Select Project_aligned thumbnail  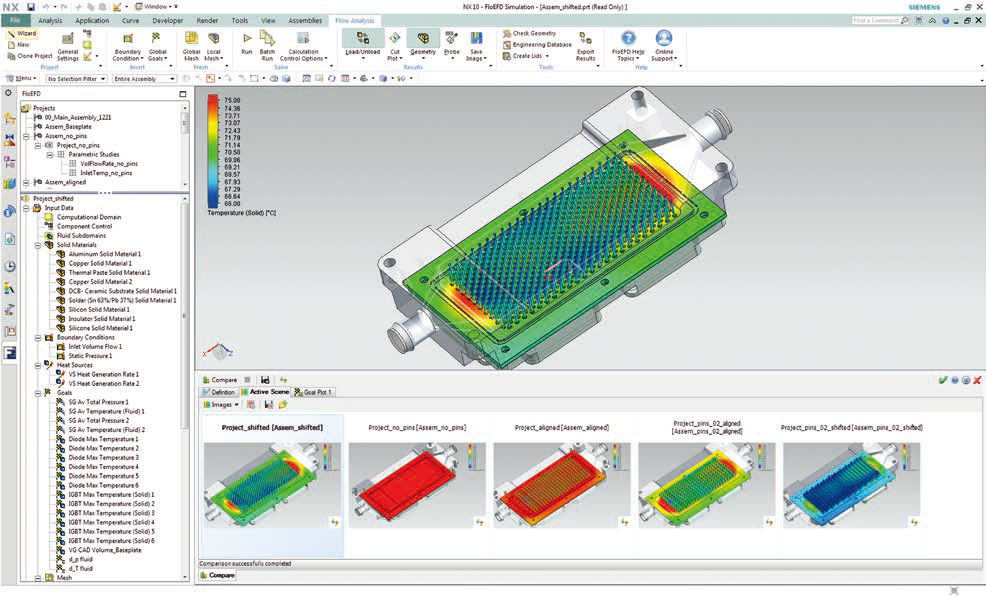tap(562, 485)
